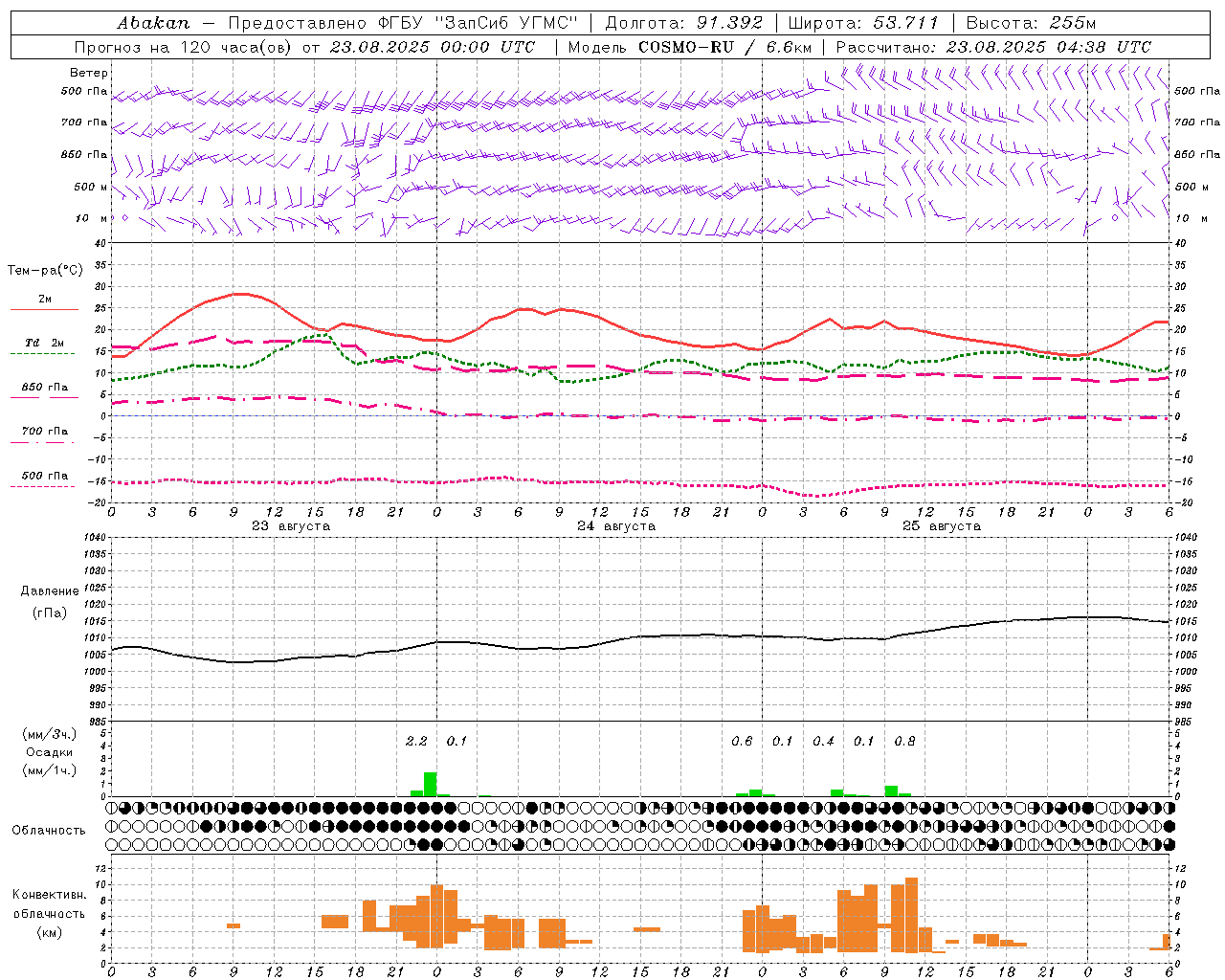Click the Высота: 255м value
This screenshot has height=980, width=1225.
tap(1031, 23)
